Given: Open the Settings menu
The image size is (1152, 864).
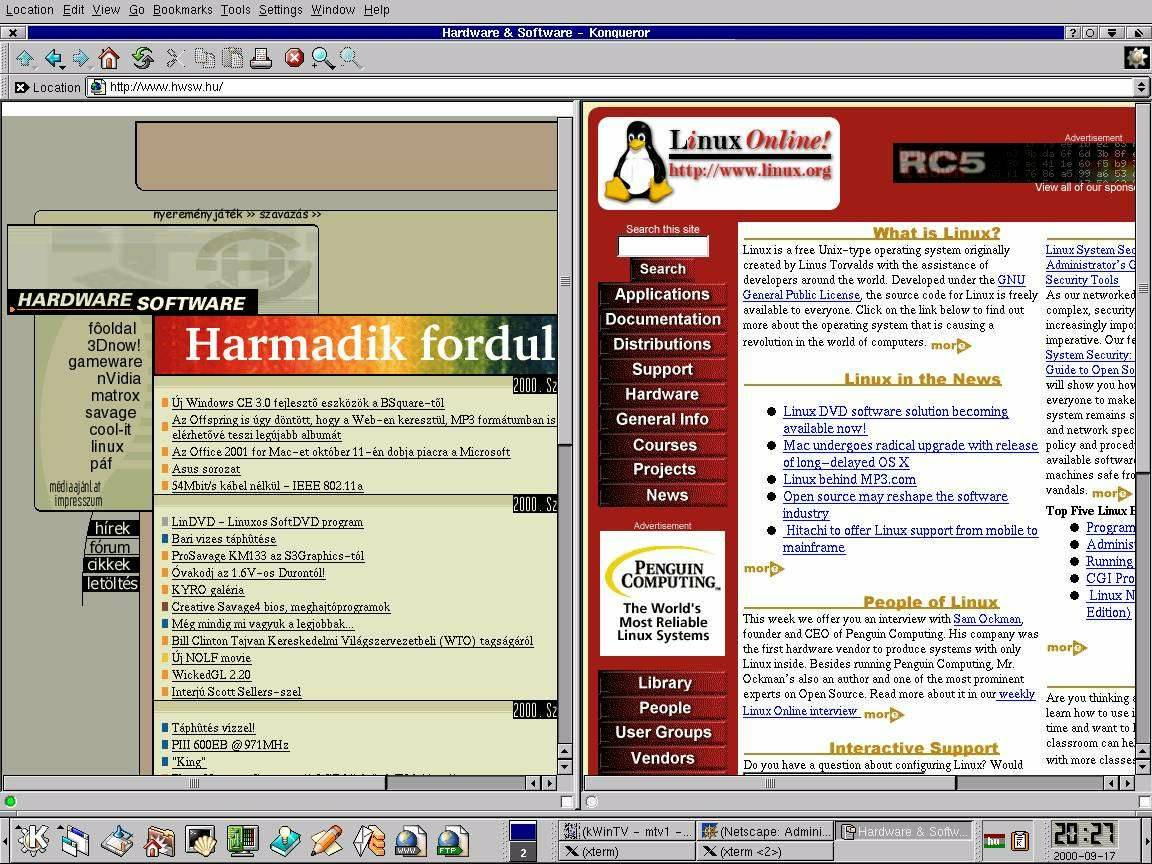Looking at the screenshot, I should click(x=281, y=10).
